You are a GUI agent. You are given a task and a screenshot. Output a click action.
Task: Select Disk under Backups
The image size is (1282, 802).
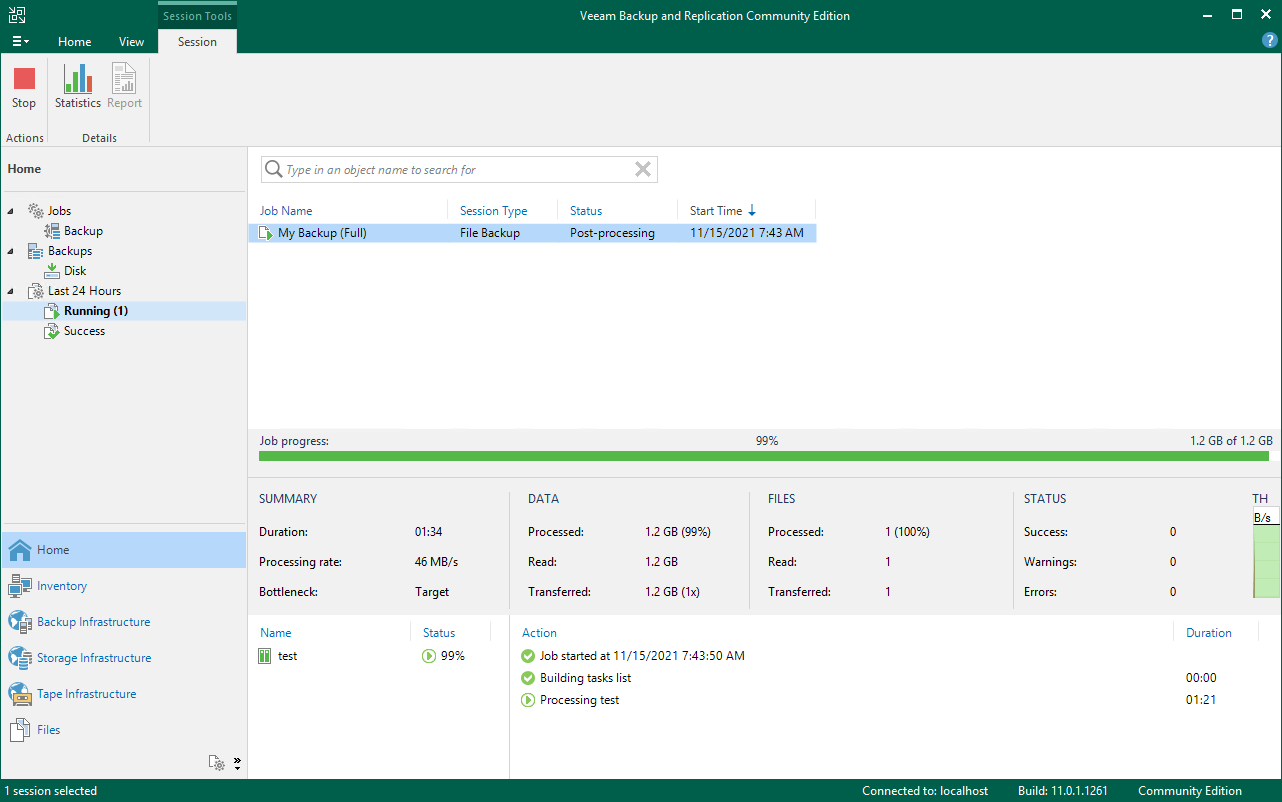(x=75, y=271)
